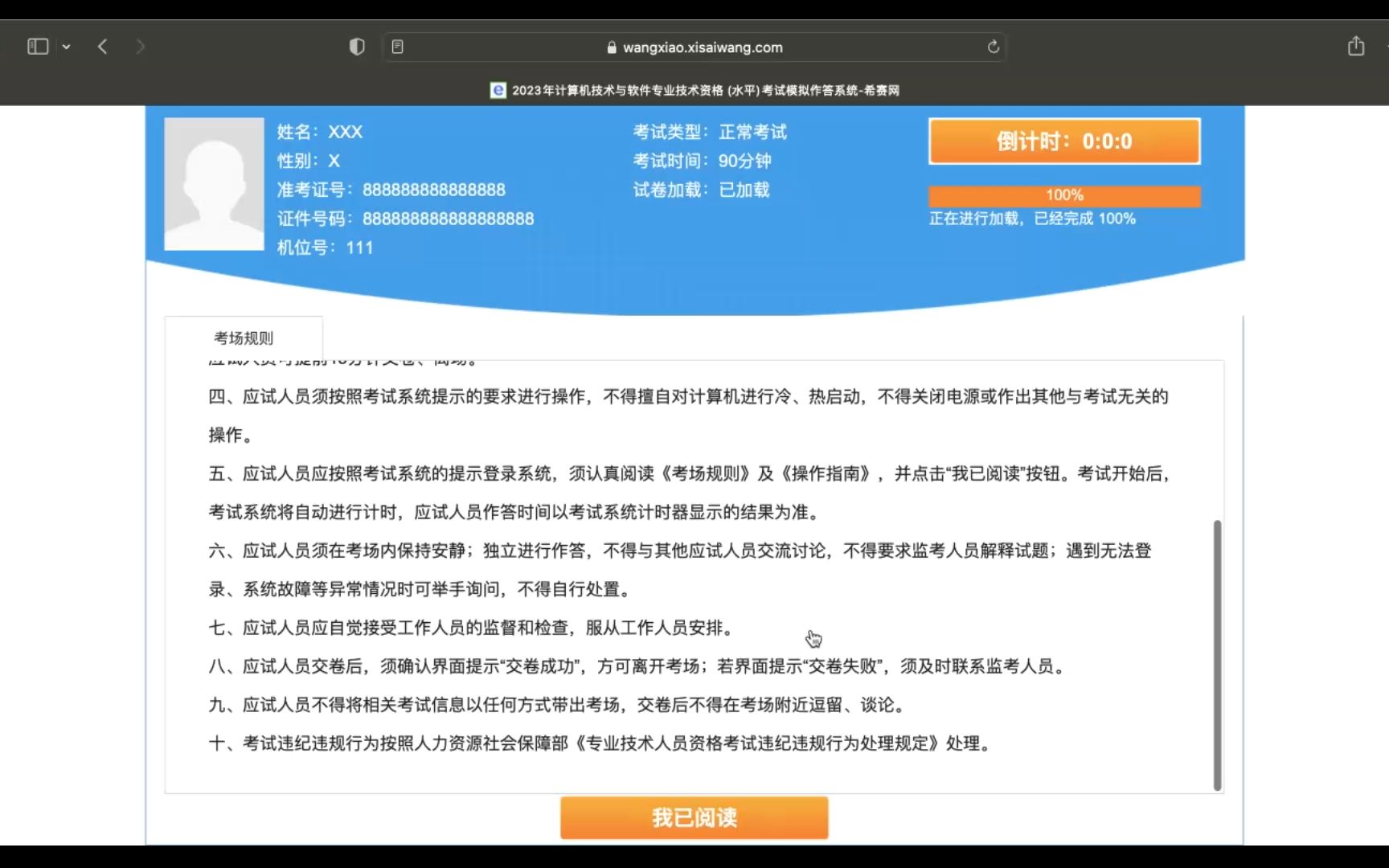Click rule 四 about 冷、热启动 operations
Viewport: 1389px width, 868px height.
point(689,416)
